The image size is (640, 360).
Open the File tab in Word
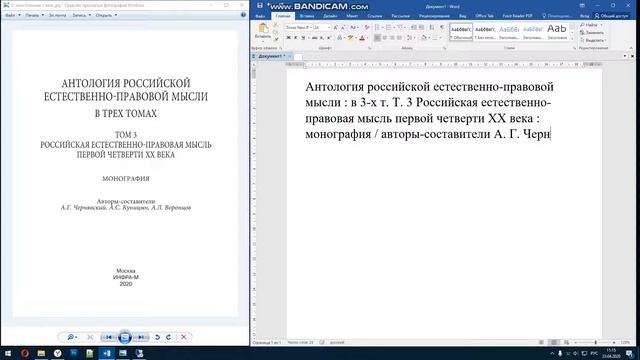pos(260,16)
